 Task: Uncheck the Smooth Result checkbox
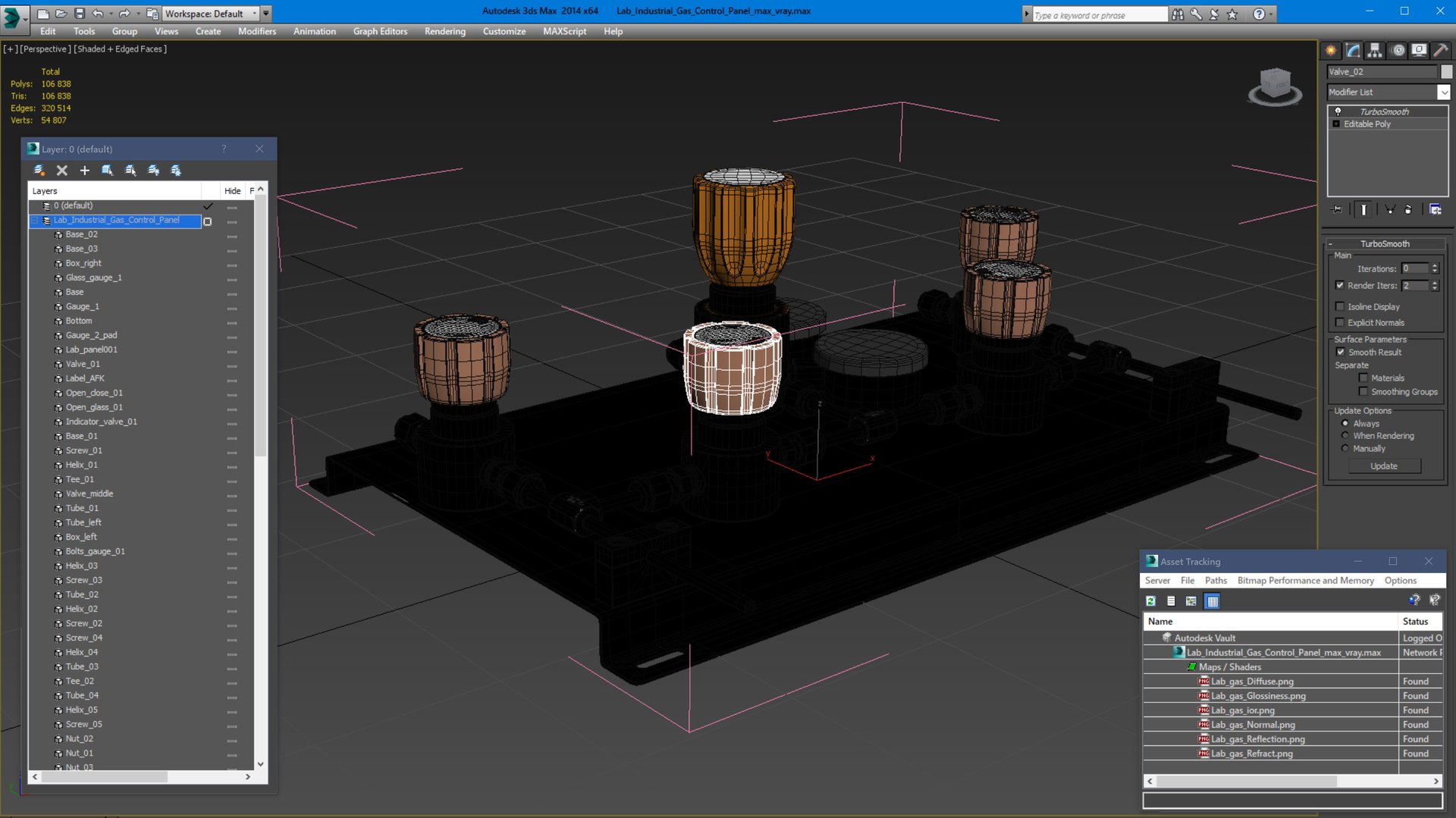(1340, 353)
